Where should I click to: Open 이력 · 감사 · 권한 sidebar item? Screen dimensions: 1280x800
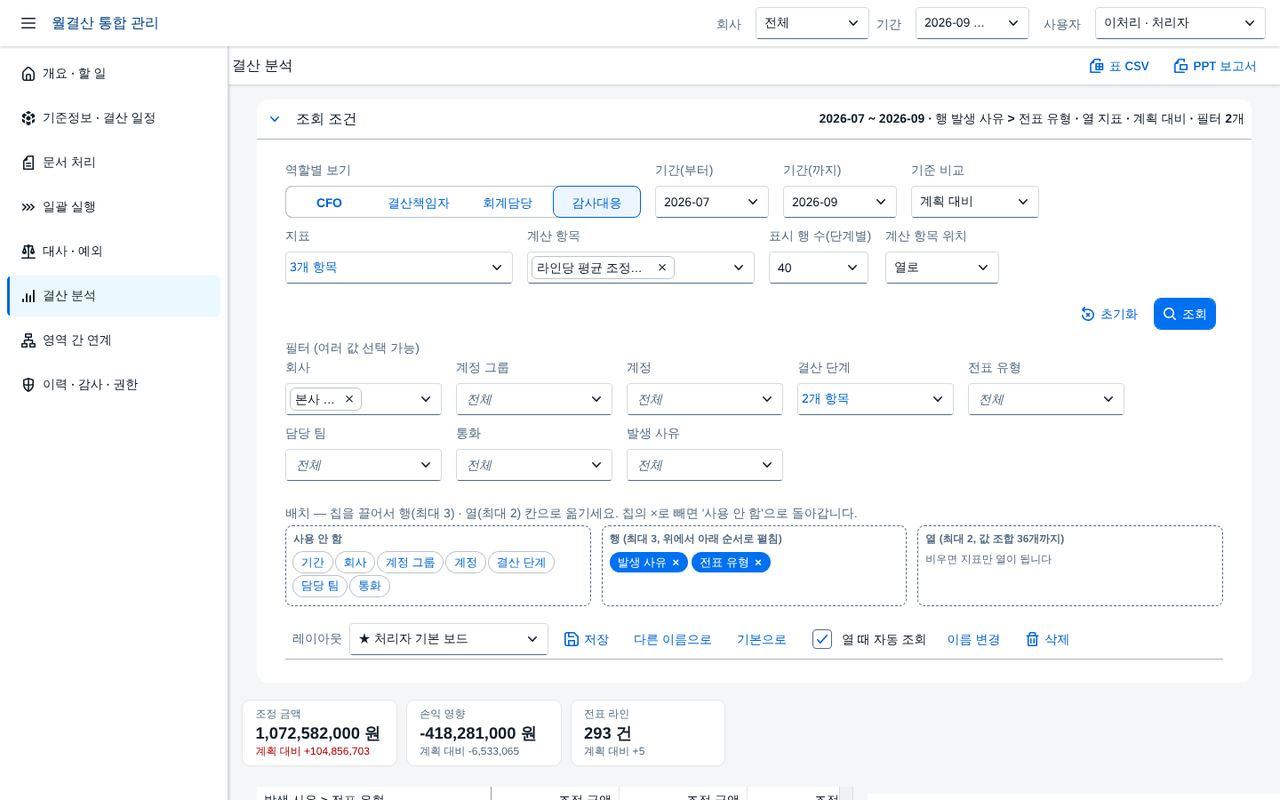pyautogui.click(x=114, y=385)
